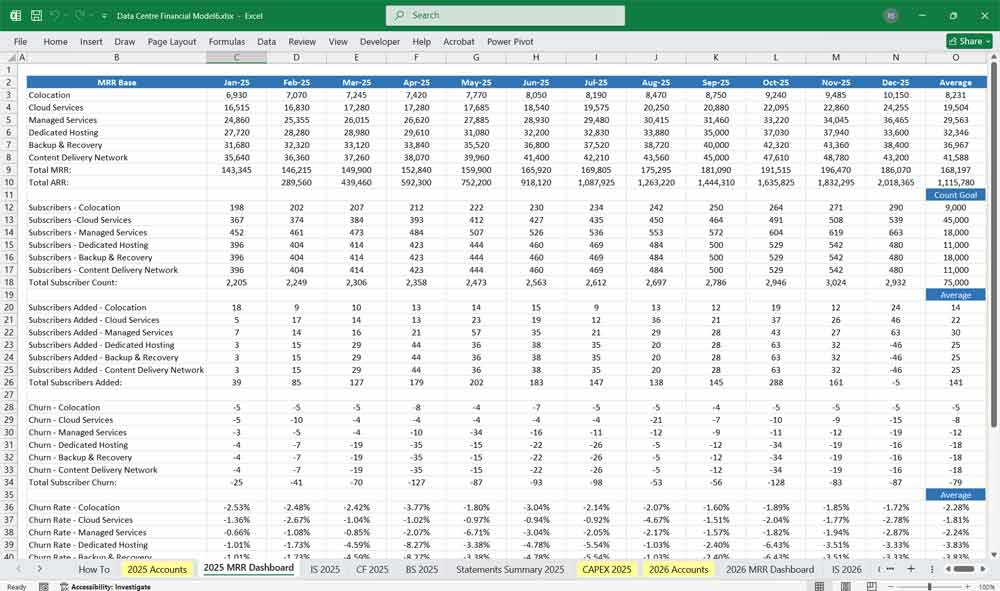1000x591 pixels.
Task: Click the Redo icon
Action: 76,15
